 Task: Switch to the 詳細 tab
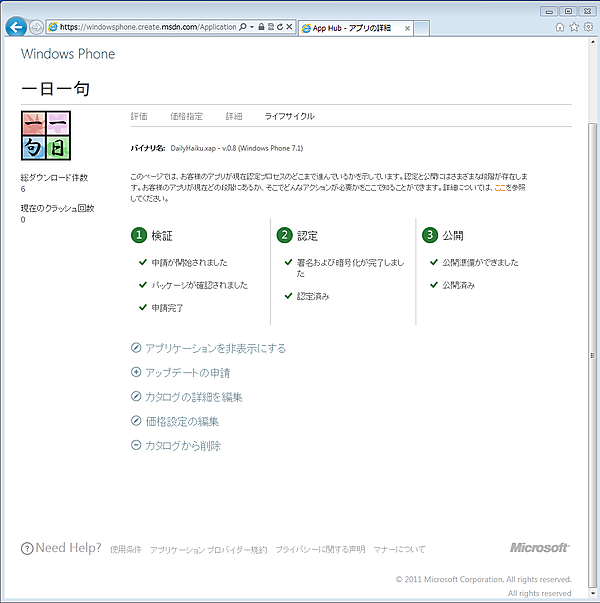(234, 116)
